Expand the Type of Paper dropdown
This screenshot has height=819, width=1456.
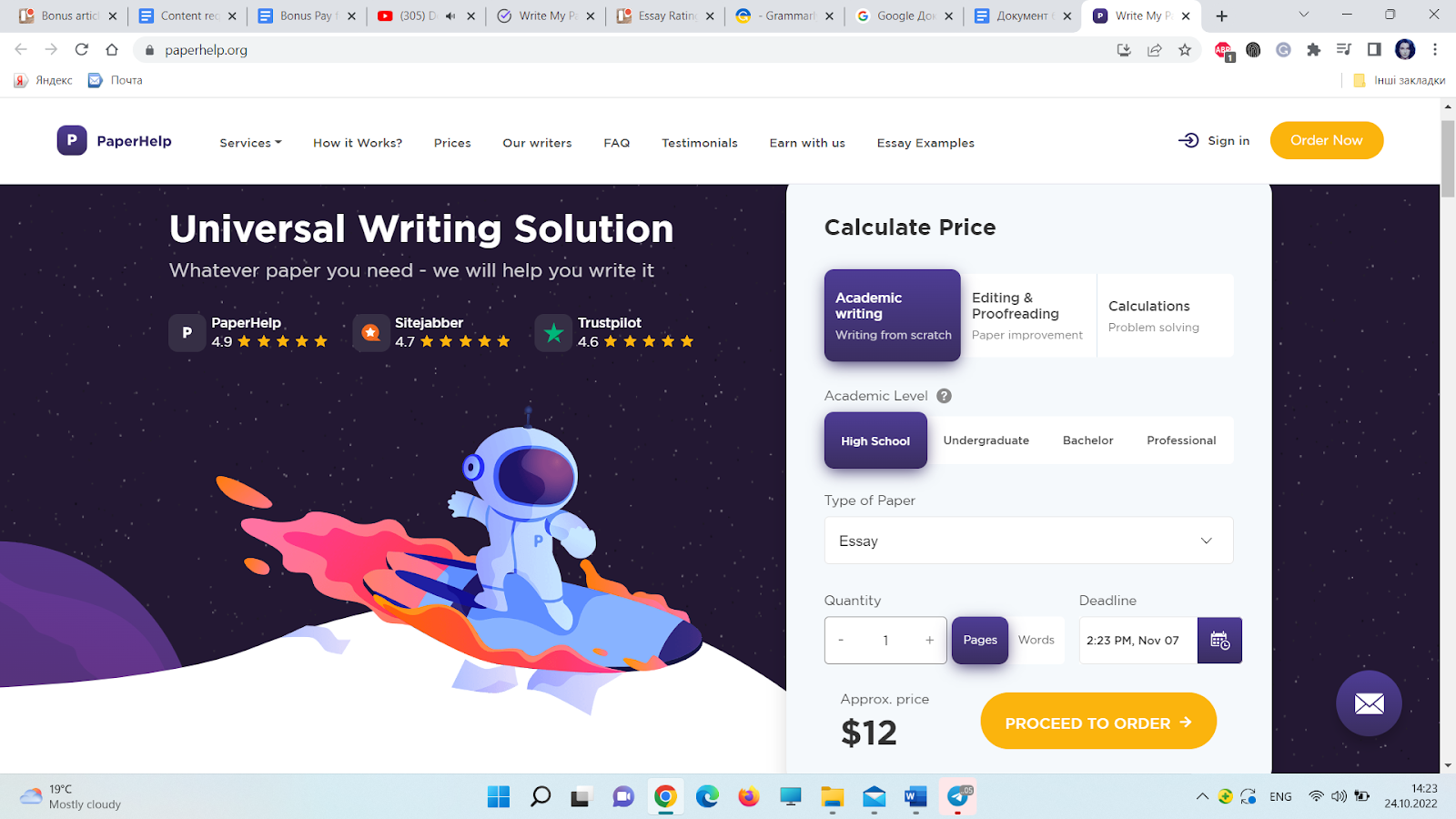click(1028, 541)
